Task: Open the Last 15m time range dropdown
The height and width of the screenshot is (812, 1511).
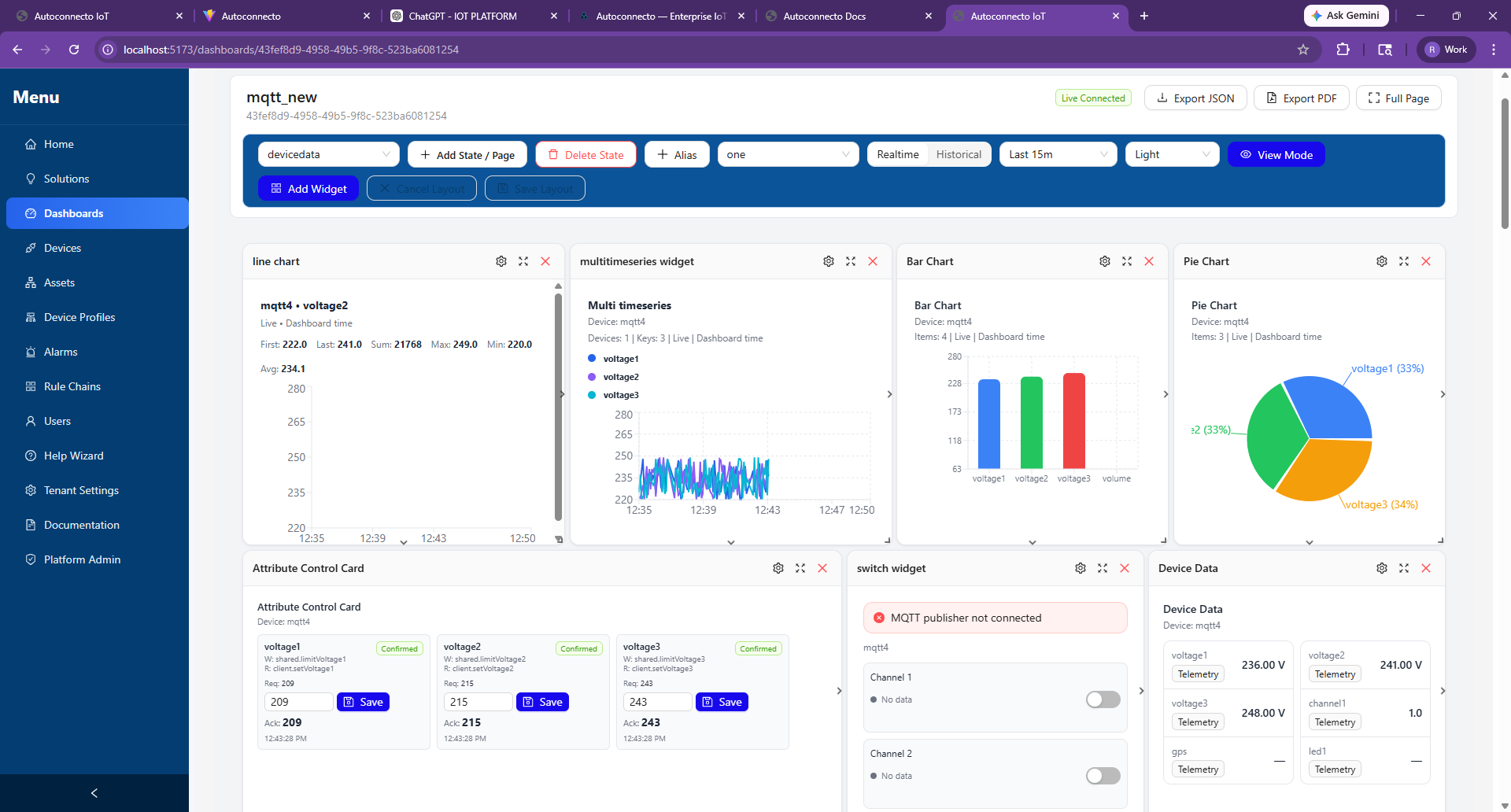Action: coord(1058,155)
